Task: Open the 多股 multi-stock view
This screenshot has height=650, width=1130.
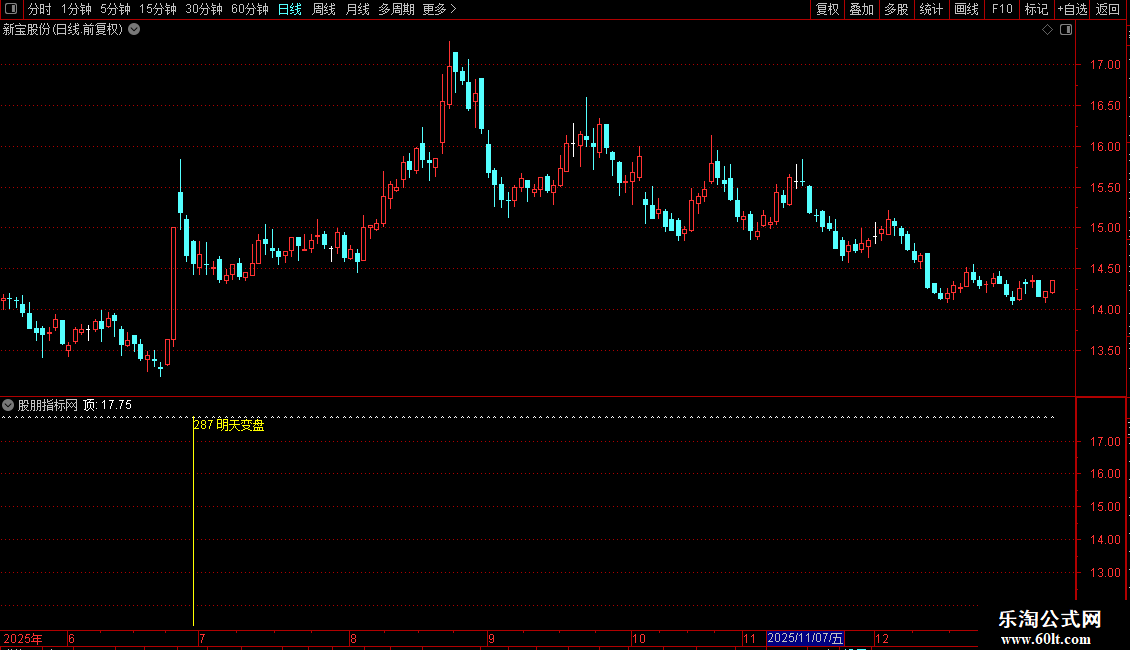Action: pyautogui.click(x=896, y=9)
